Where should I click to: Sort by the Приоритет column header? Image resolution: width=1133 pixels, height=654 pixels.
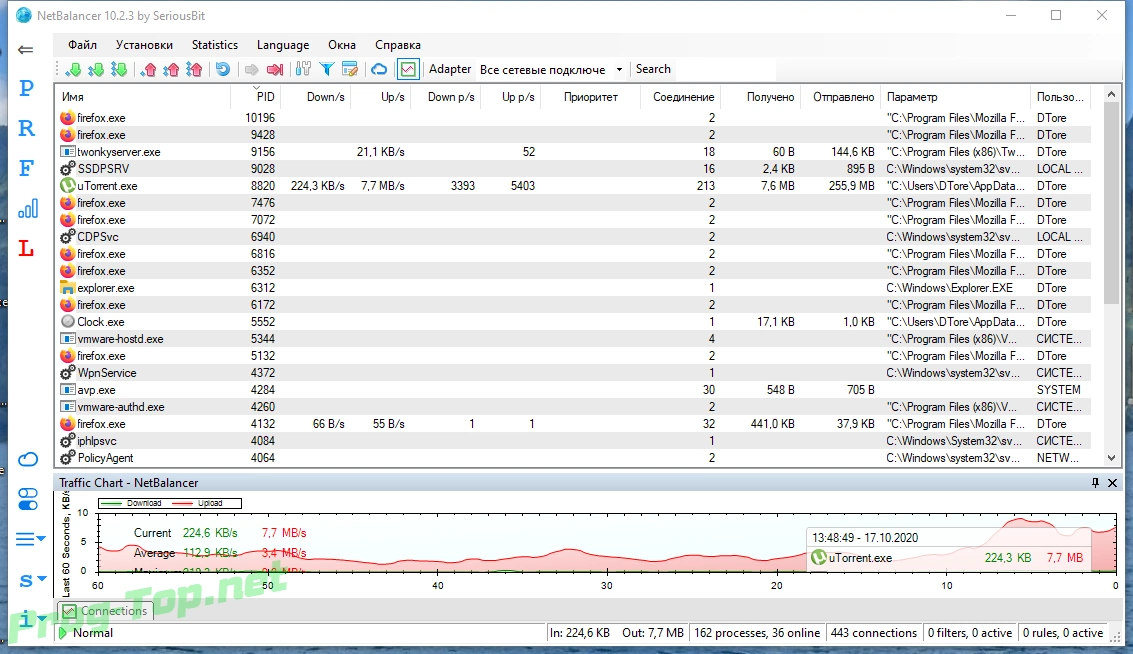590,97
